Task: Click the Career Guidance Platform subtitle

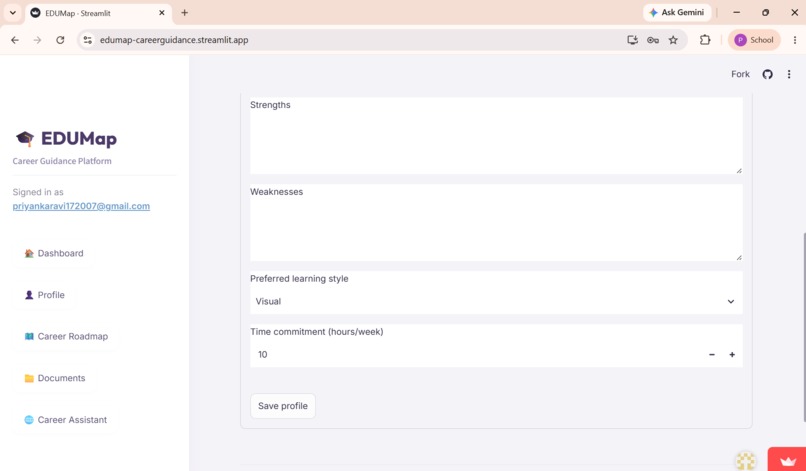Action: (x=62, y=161)
